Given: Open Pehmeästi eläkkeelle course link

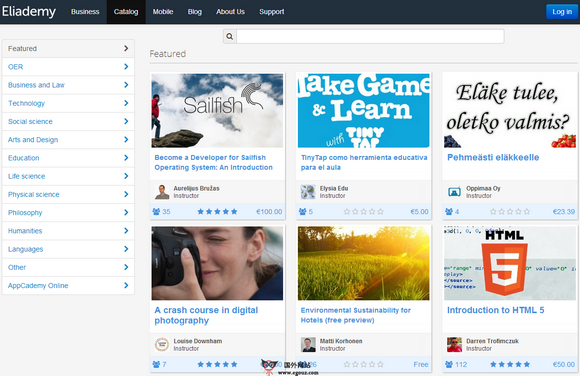Looking at the screenshot, I should pyautogui.click(x=493, y=157).
